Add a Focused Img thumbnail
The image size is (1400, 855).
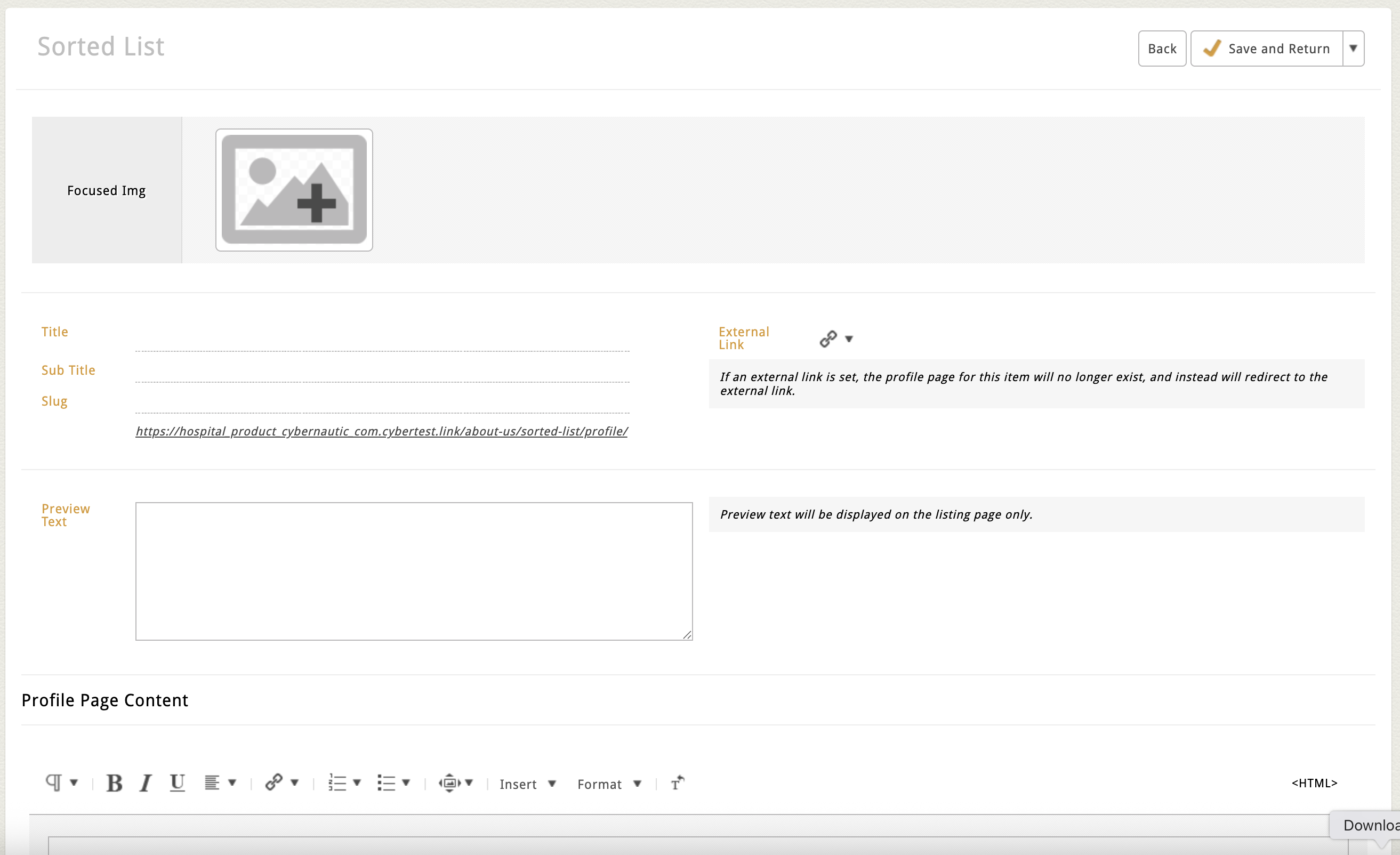tap(294, 190)
